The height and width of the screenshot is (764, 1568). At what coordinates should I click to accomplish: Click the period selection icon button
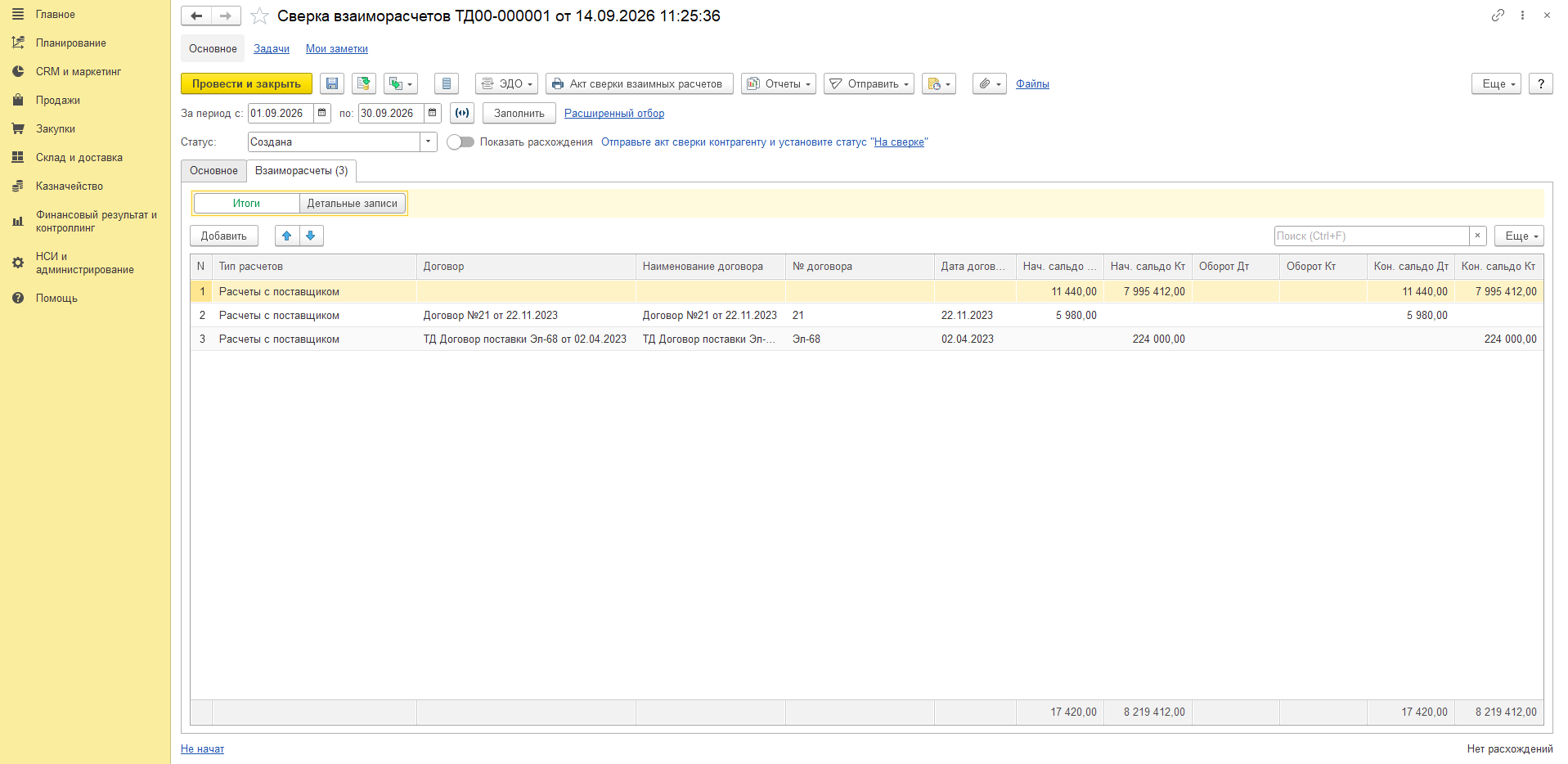462,113
